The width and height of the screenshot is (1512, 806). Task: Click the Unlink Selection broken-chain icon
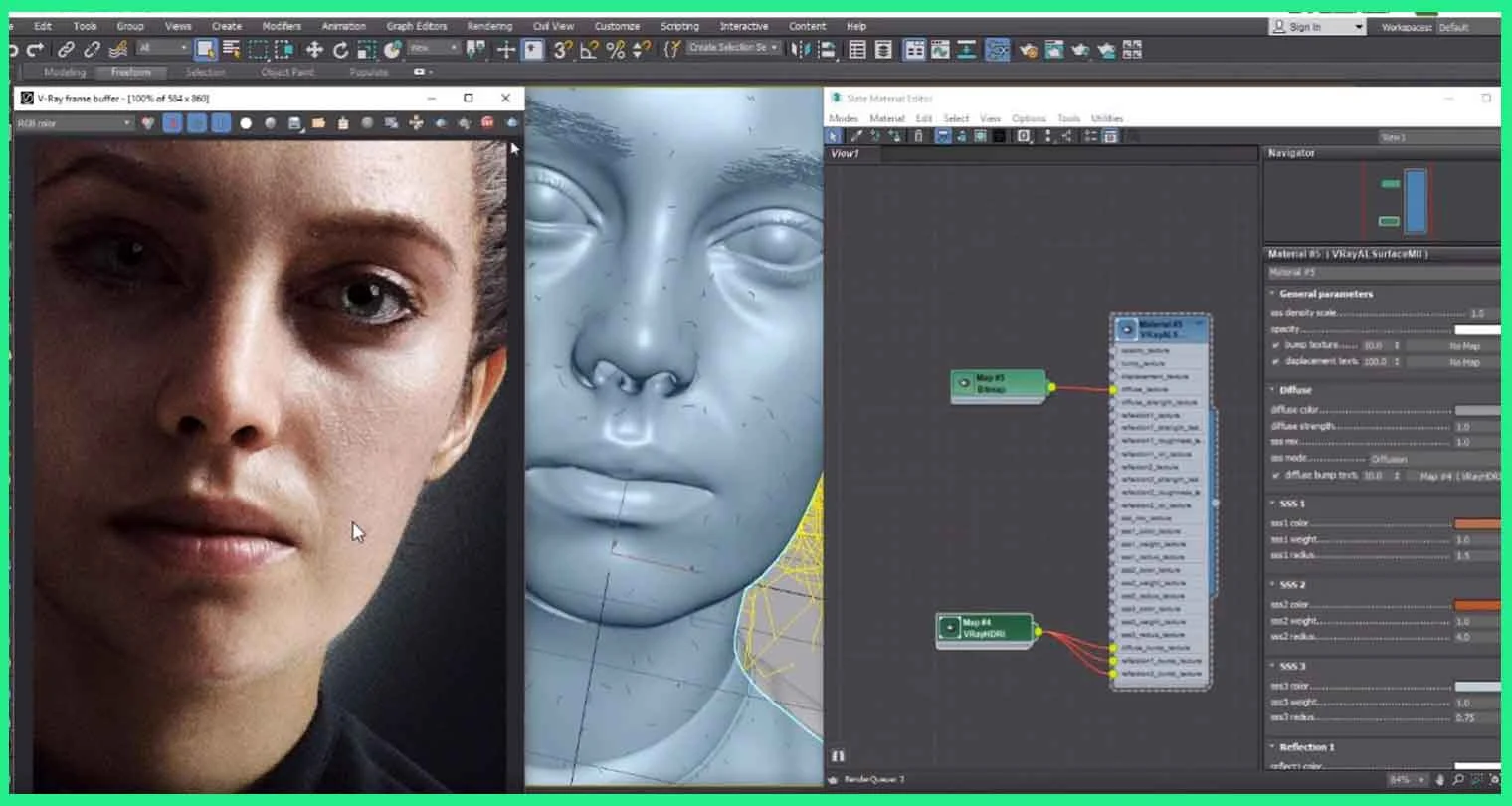(x=92, y=49)
